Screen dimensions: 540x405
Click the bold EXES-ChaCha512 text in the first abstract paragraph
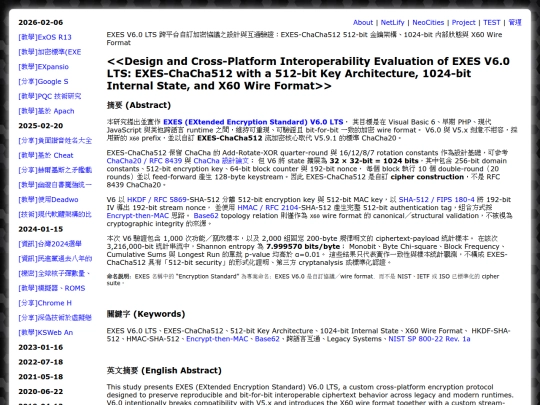230,138
